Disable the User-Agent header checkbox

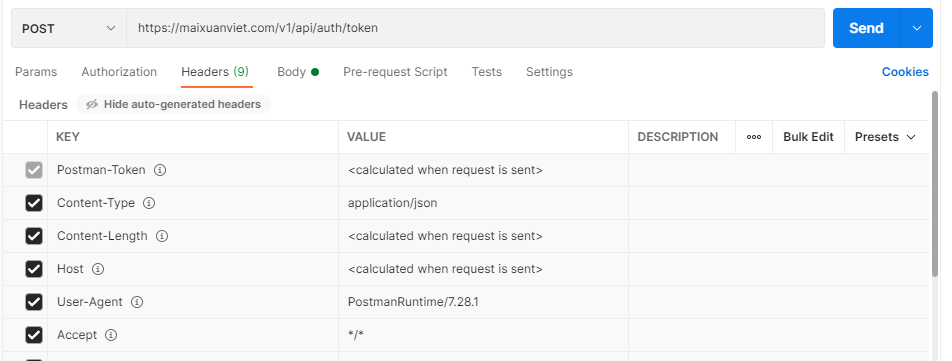point(34,302)
